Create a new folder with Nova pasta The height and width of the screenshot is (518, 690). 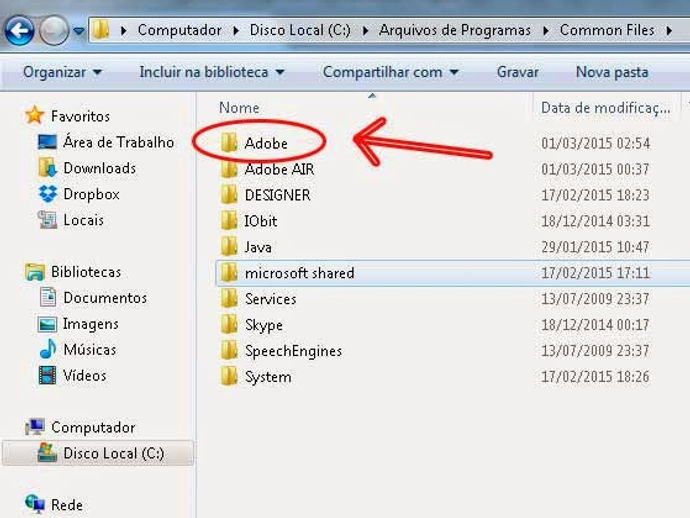click(x=612, y=72)
